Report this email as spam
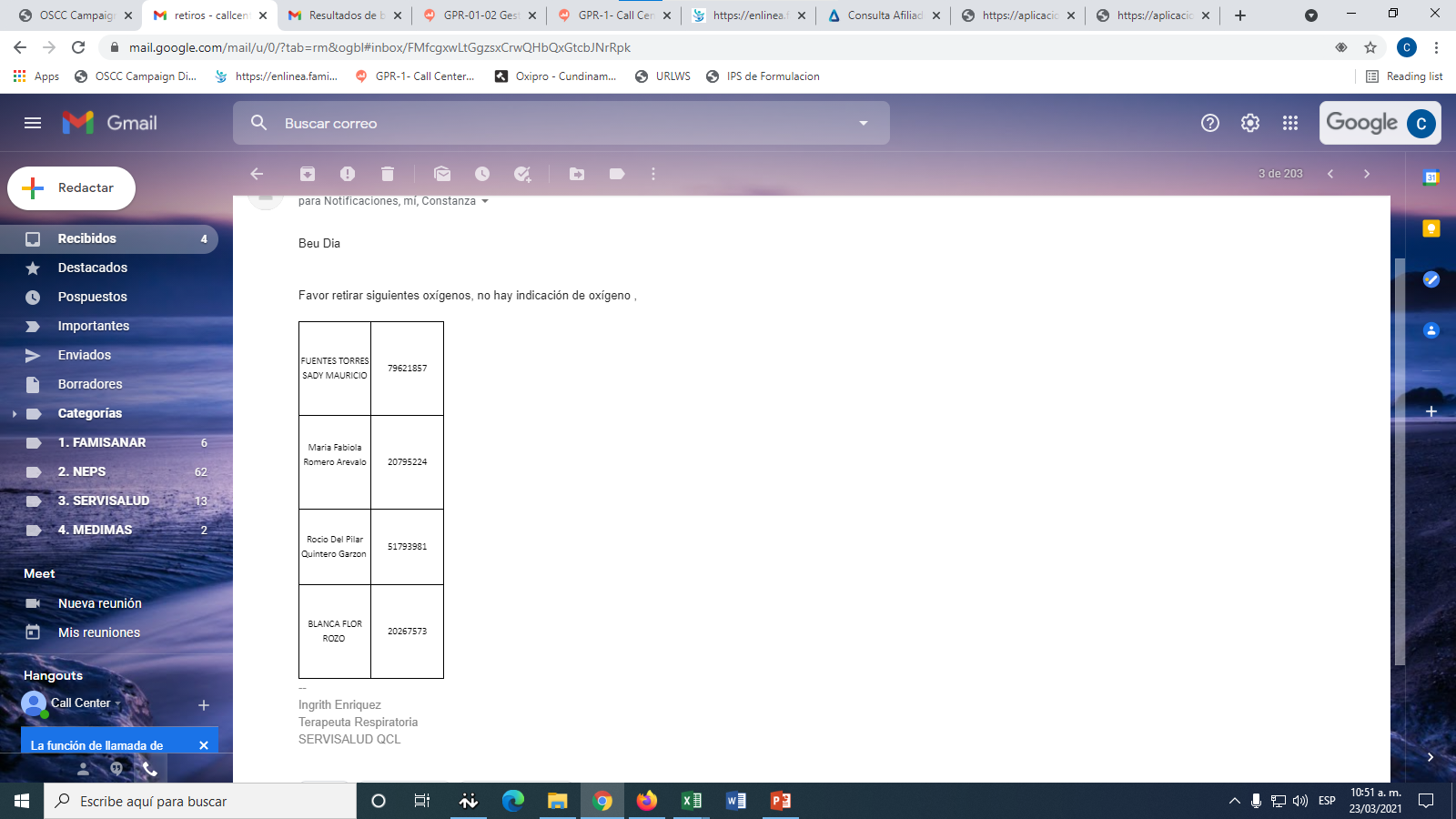Screen dimensions: 1456x819 (348, 174)
